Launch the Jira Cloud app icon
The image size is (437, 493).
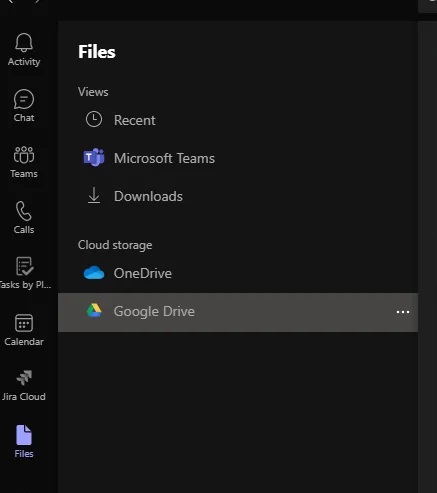(x=24, y=378)
